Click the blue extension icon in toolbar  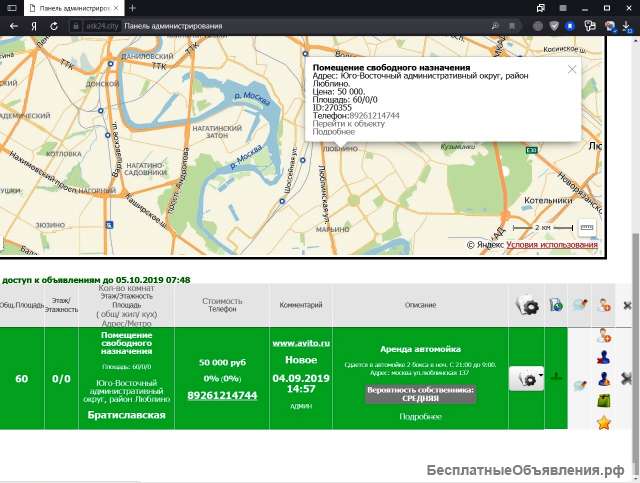(570, 26)
